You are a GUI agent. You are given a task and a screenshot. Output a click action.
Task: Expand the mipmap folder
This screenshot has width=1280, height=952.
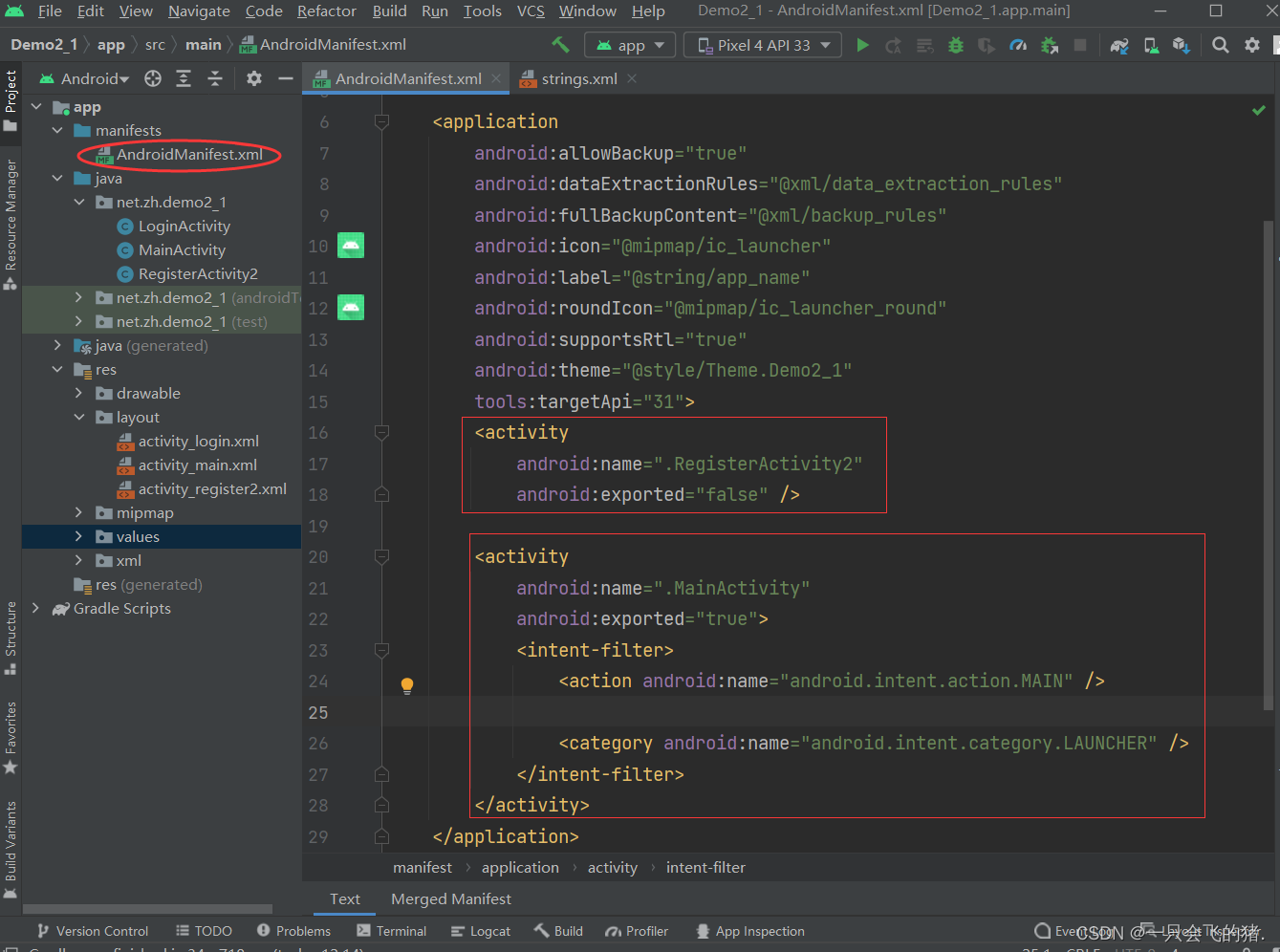coord(79,512)
